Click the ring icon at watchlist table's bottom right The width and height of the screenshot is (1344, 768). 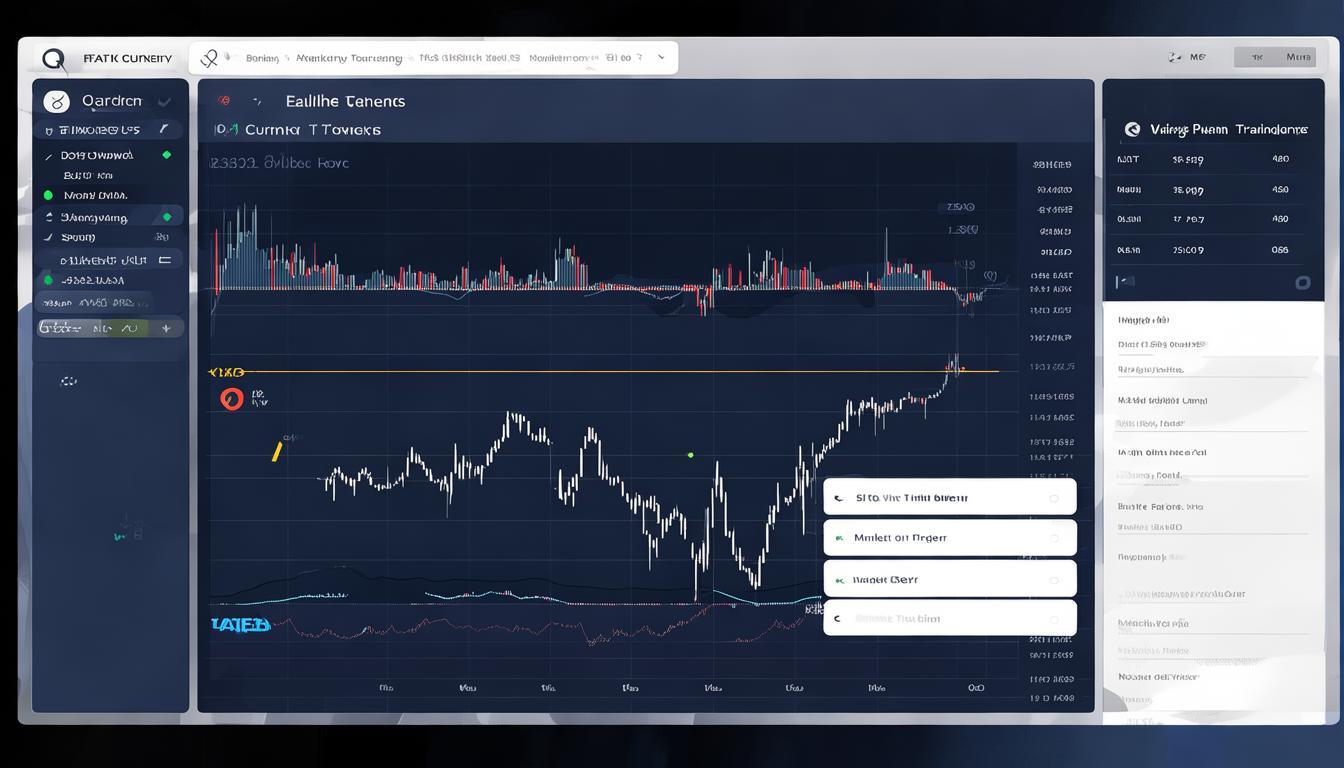(1302, 283)
